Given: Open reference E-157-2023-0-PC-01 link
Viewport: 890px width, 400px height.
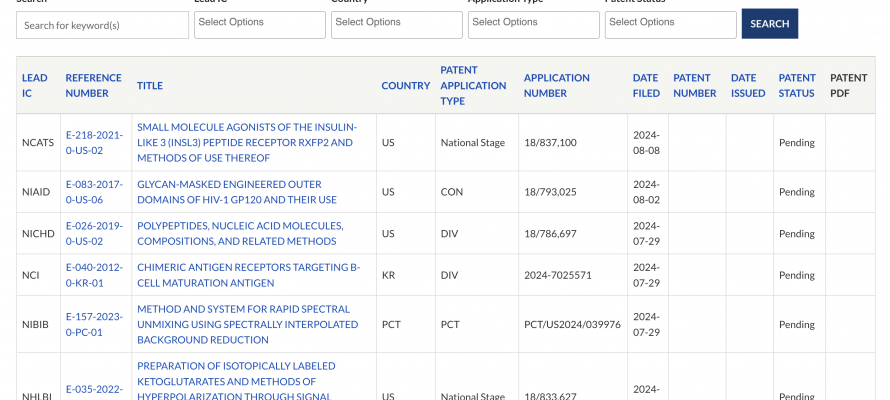Looking at the screenshot, I should pyautogui.click(x=93, y=324).
